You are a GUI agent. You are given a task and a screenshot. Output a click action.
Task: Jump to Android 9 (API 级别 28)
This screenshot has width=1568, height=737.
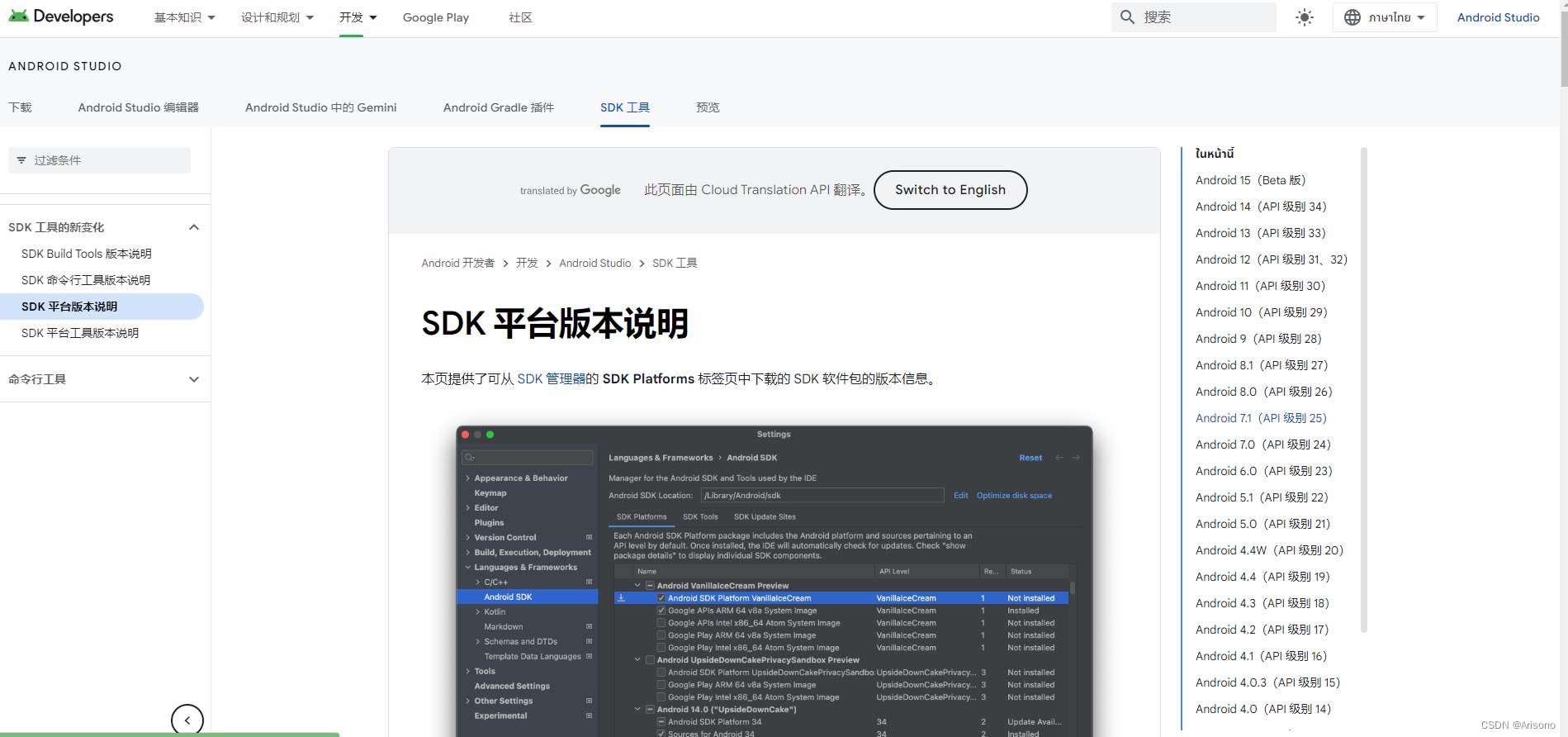pos(1258,339)
